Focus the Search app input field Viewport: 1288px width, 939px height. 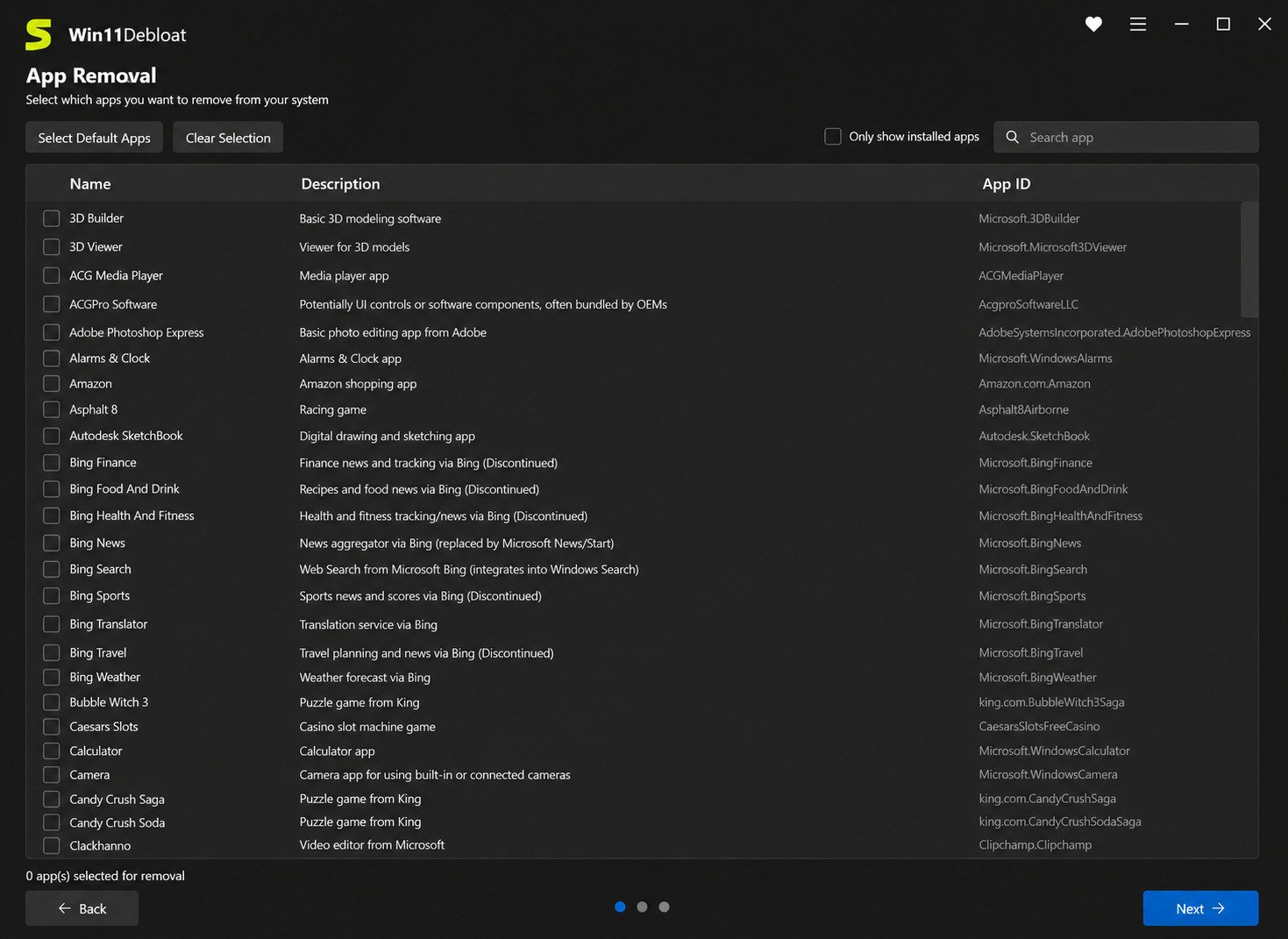[x=1126, y=137]
